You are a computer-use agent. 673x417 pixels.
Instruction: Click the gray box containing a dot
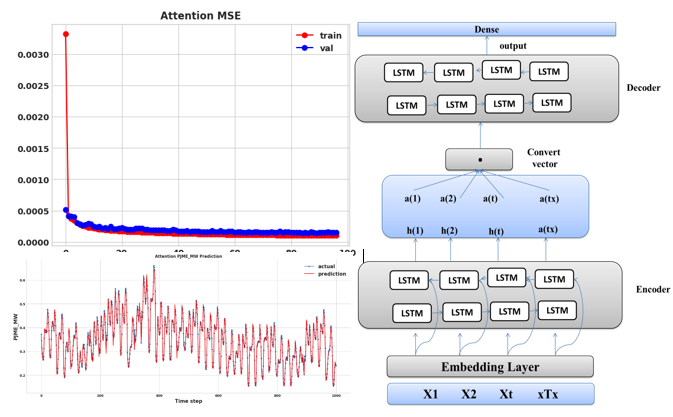tap(479, 160)
